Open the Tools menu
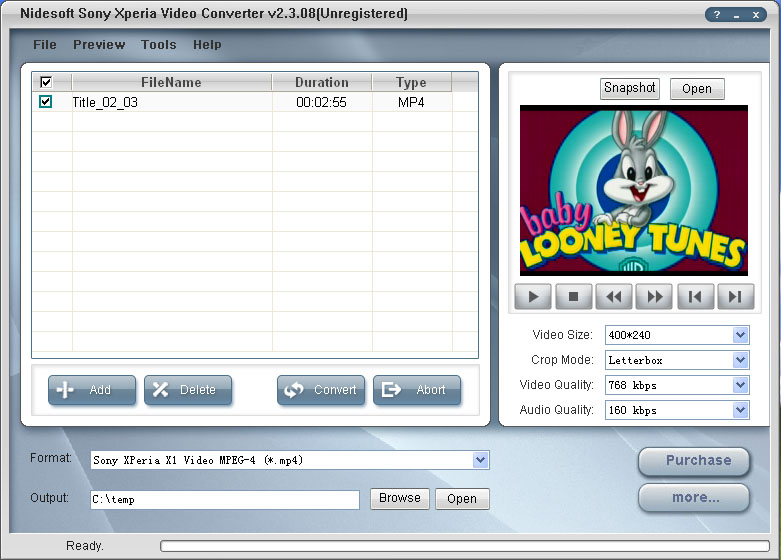The width and height of the screenshot is (781, 560). 158,45
